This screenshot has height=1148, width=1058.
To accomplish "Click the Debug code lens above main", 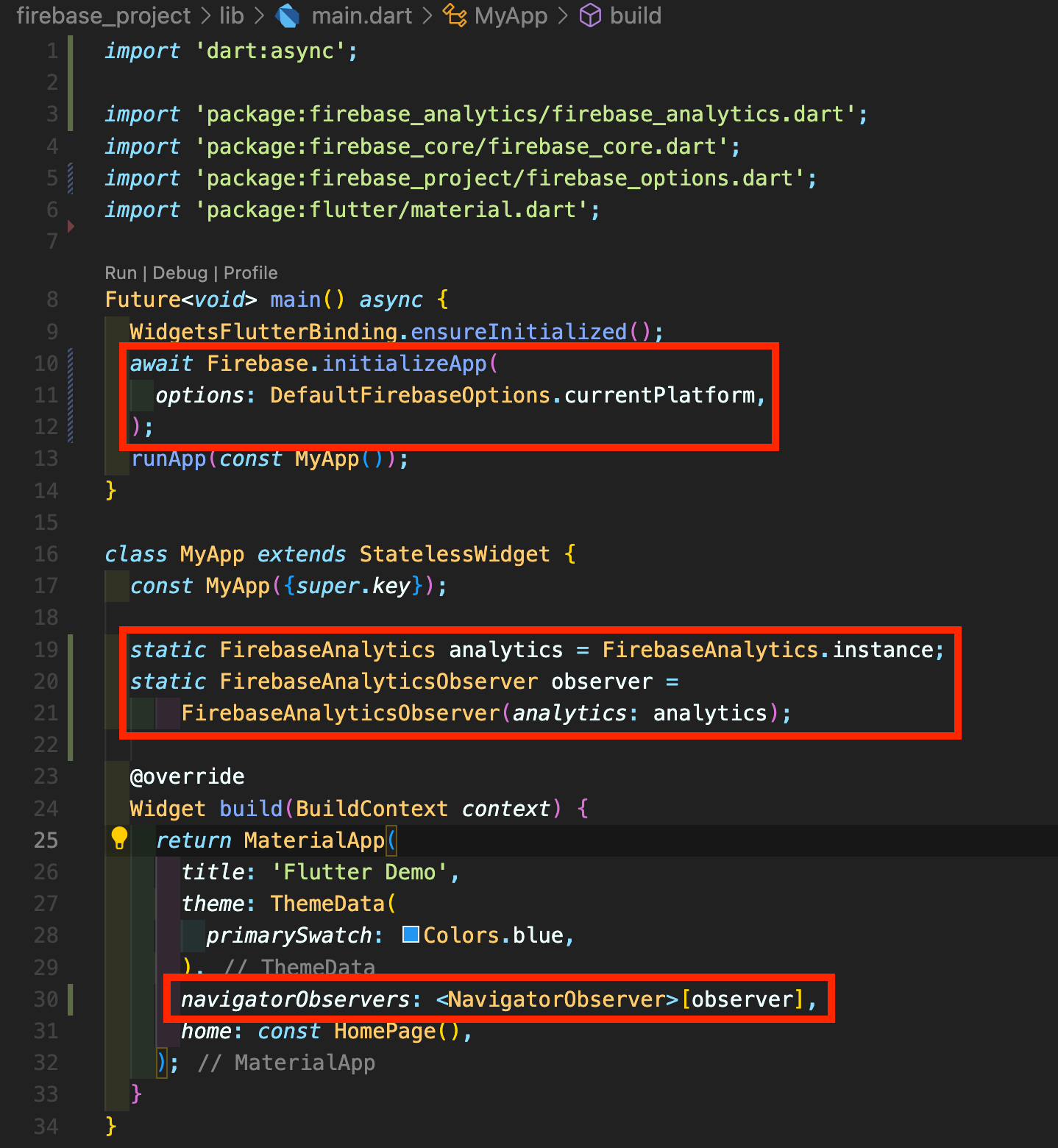I will pyautogui.click(x=180, y=273).
